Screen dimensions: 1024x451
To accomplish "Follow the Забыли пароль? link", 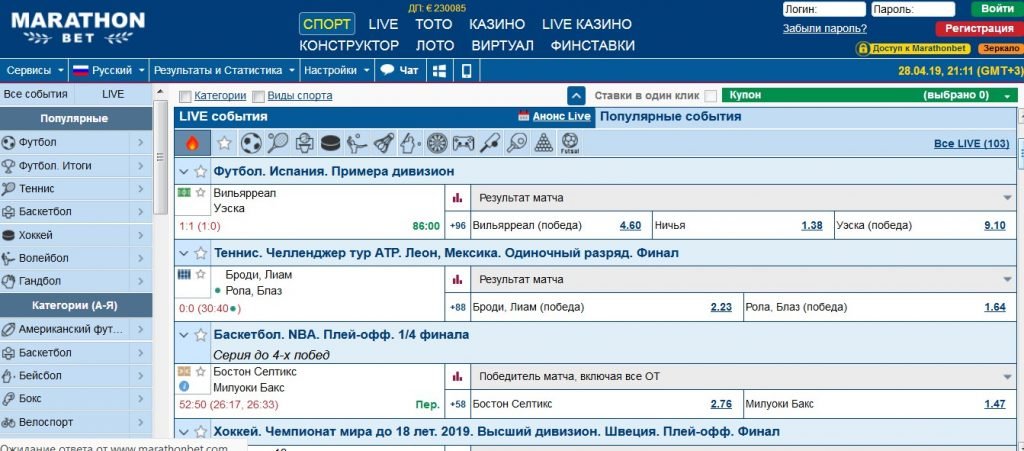I will point(825,28).
